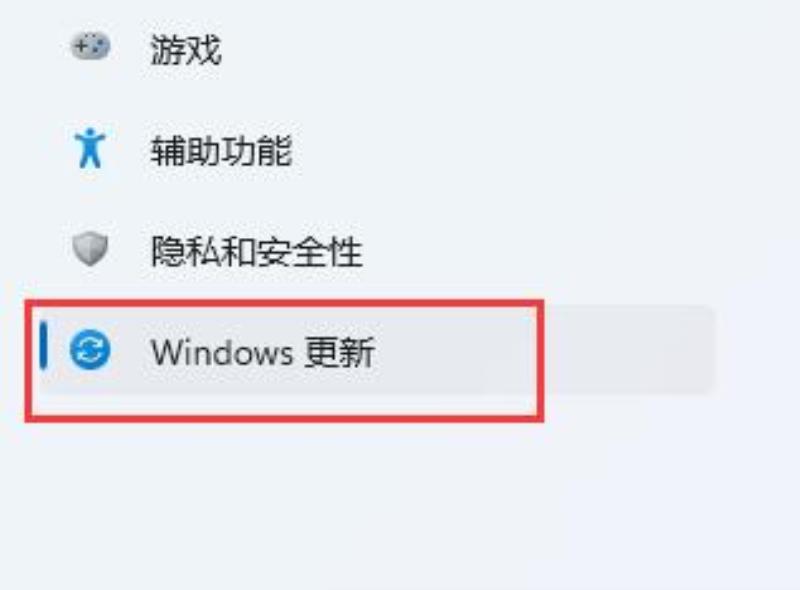800x590 pixels.
Task: Click the 游戏 text label
Action: (x=186, y=50)
